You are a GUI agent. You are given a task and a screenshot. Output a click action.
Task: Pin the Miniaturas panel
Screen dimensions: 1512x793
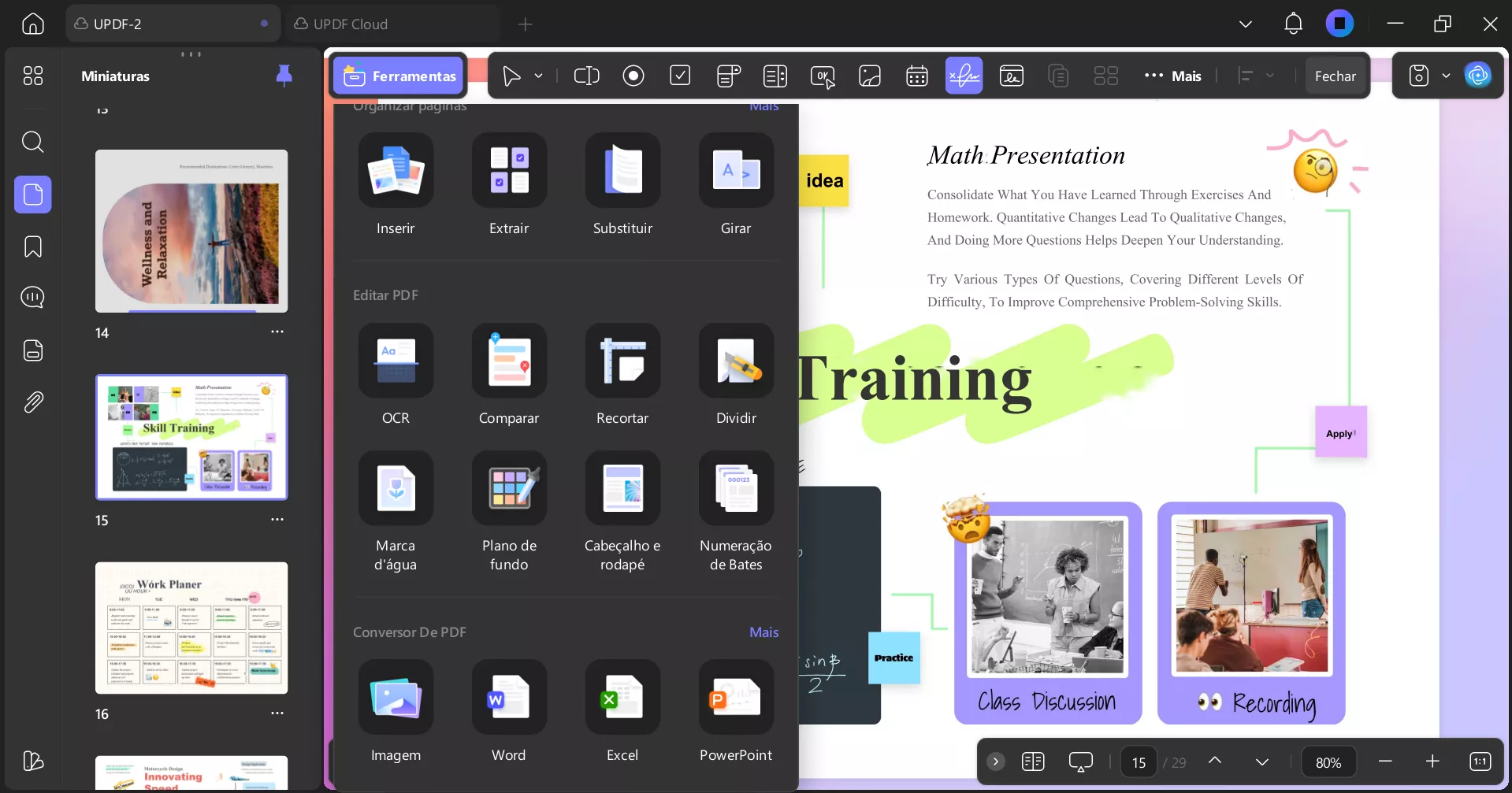(283, 76)
